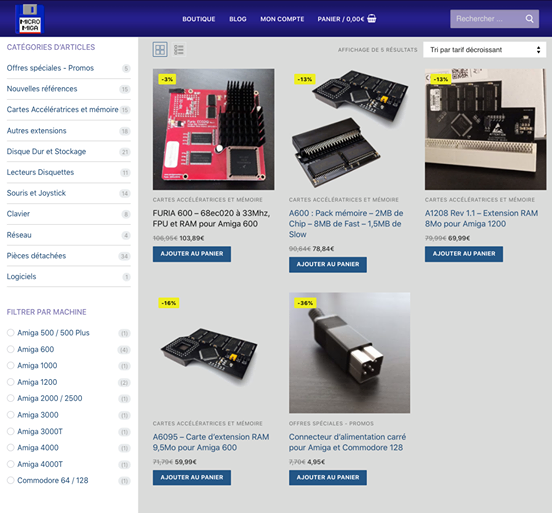Open Disque Dur et Stockage category
Screen dimensions: 552x513
click(46, 151)
